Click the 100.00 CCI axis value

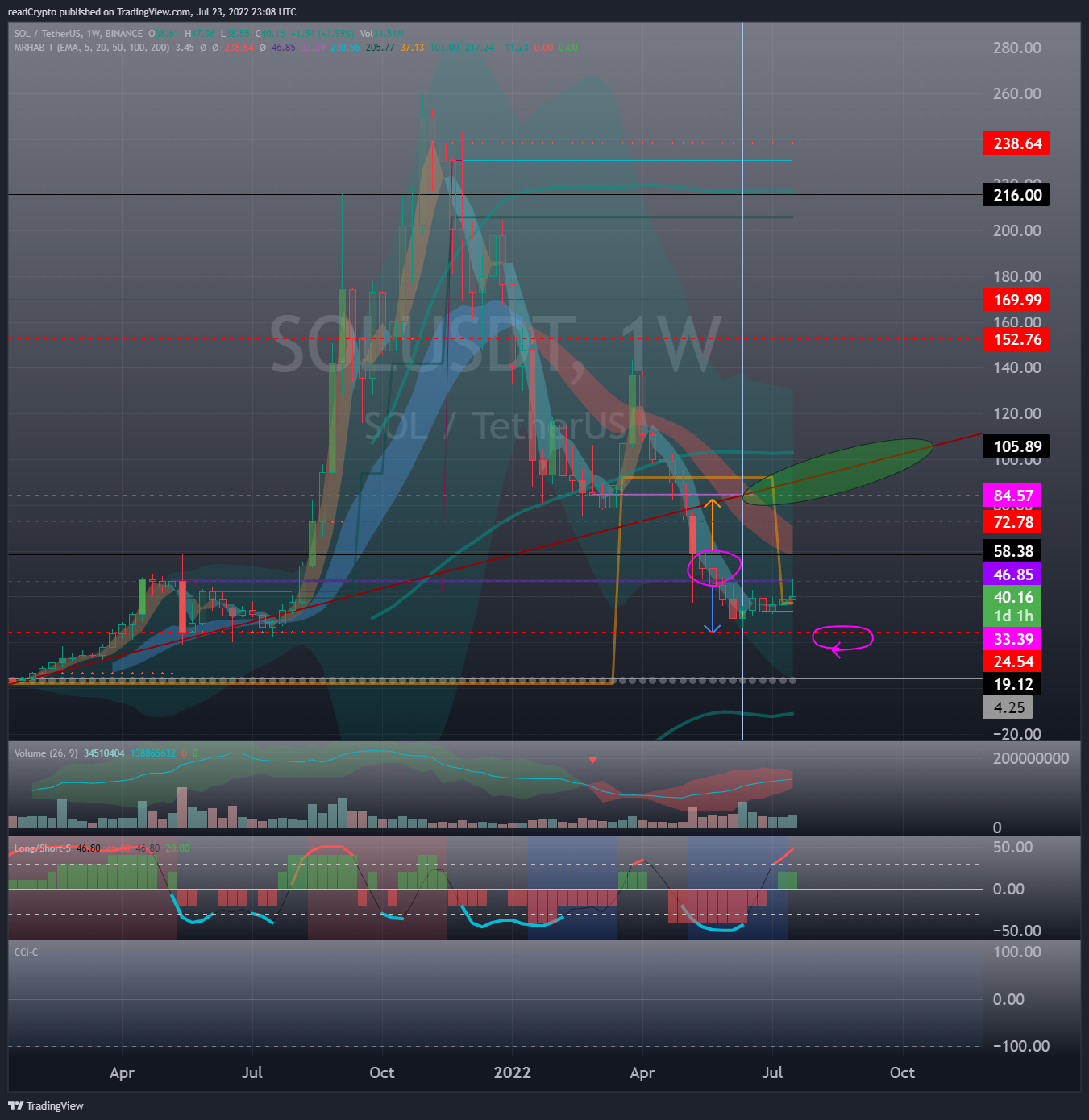pyautogui.click(x=1016, y=952)
